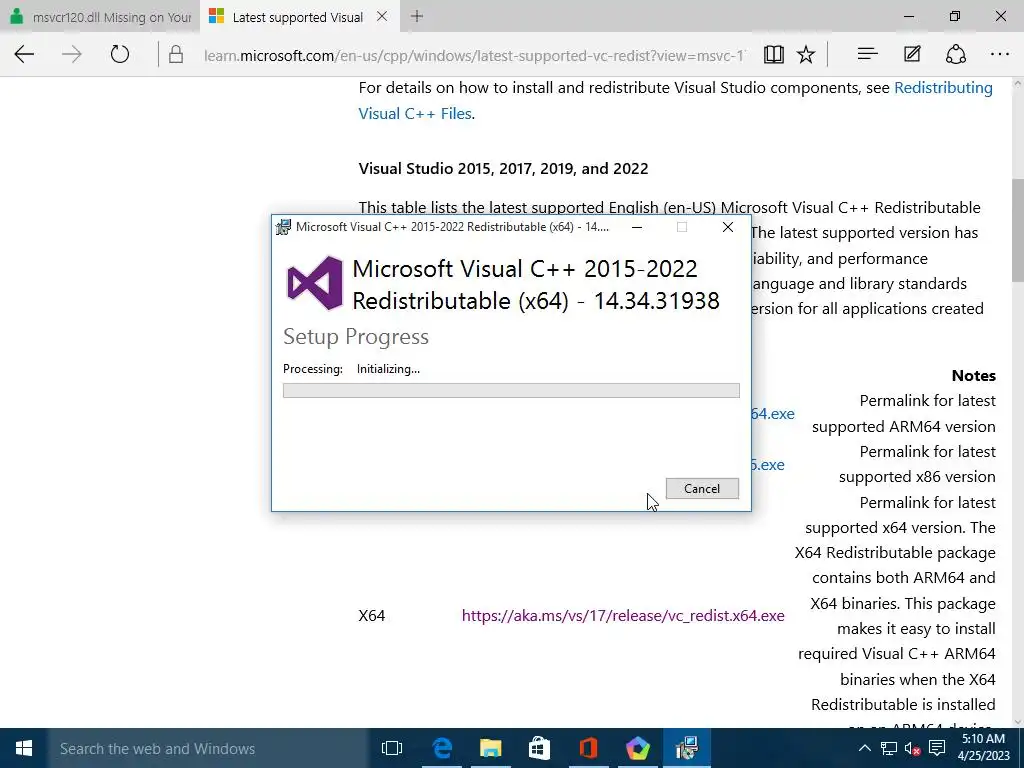Open Task View on the taskbar

(392, 748)
